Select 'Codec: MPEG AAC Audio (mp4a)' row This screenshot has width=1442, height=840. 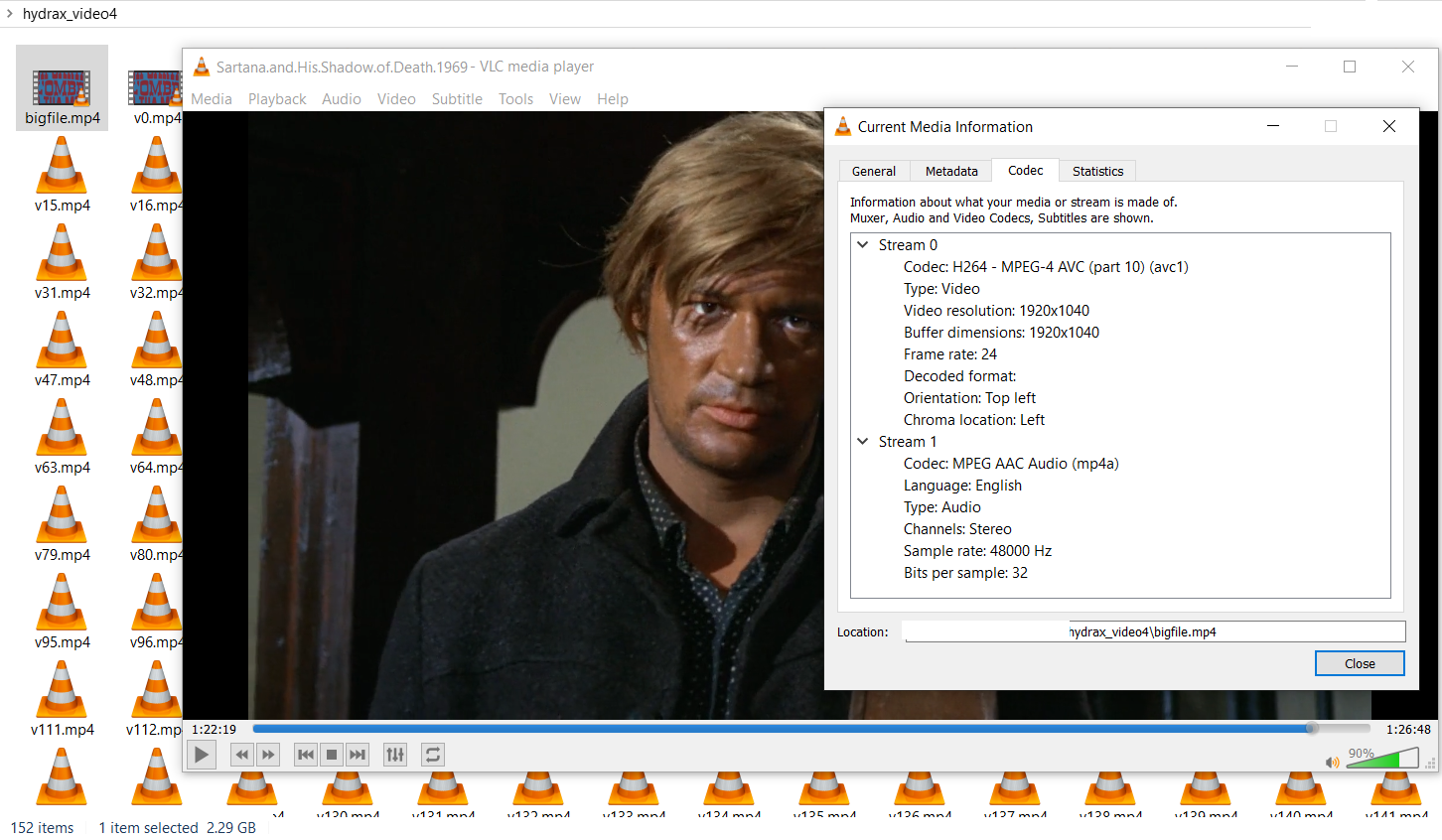pos(1011,464)
